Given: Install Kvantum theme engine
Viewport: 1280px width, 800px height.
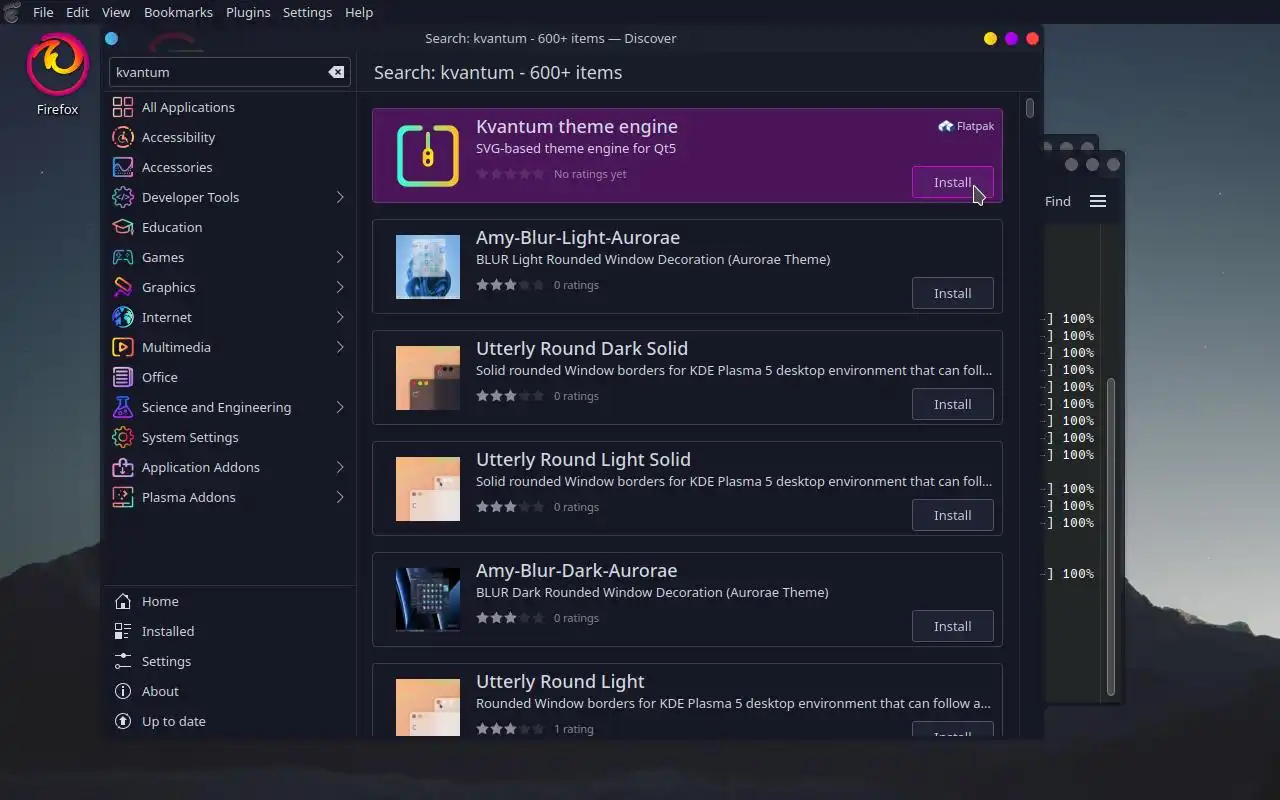Looking at the screenshot, I should [952, 182].
